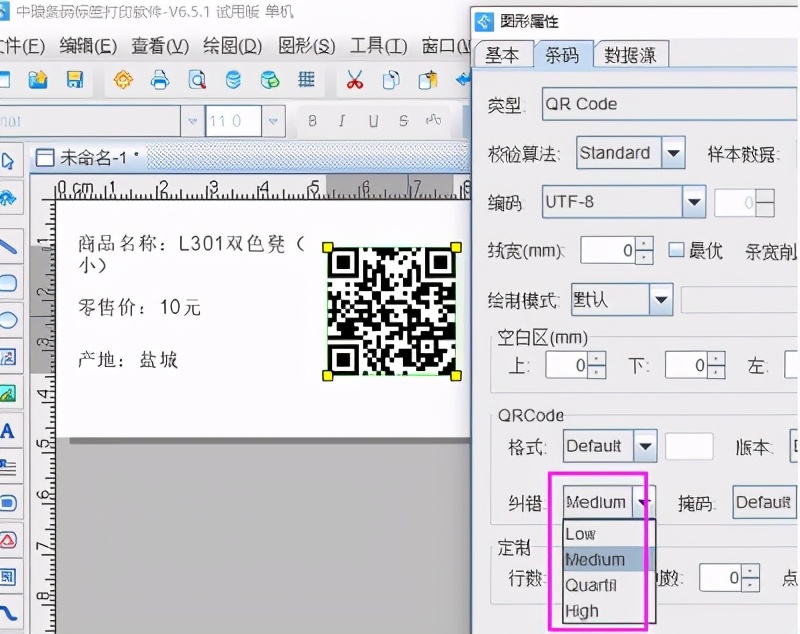Open the 格式 Default dropdown
The image size is (800, 634).
click(610, 446)
